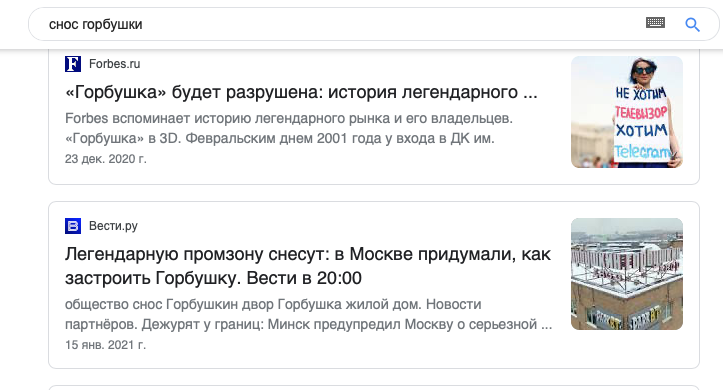The height and width of the screenshot is (390, 723).
Task: Click the headline line 'застроить Горбушку. Вести в 20:00'
Action: point(213,278)
